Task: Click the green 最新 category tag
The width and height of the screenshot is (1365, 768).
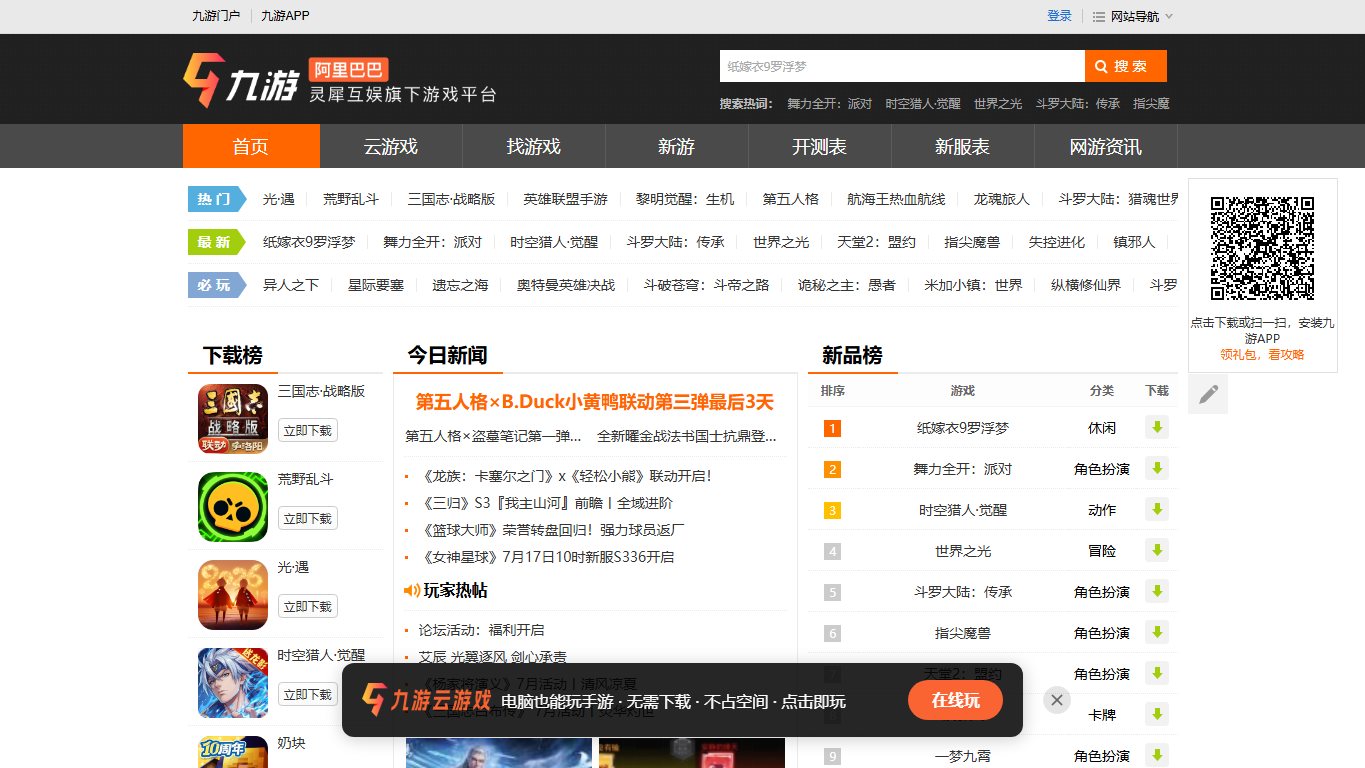Action: coord(216,242)
